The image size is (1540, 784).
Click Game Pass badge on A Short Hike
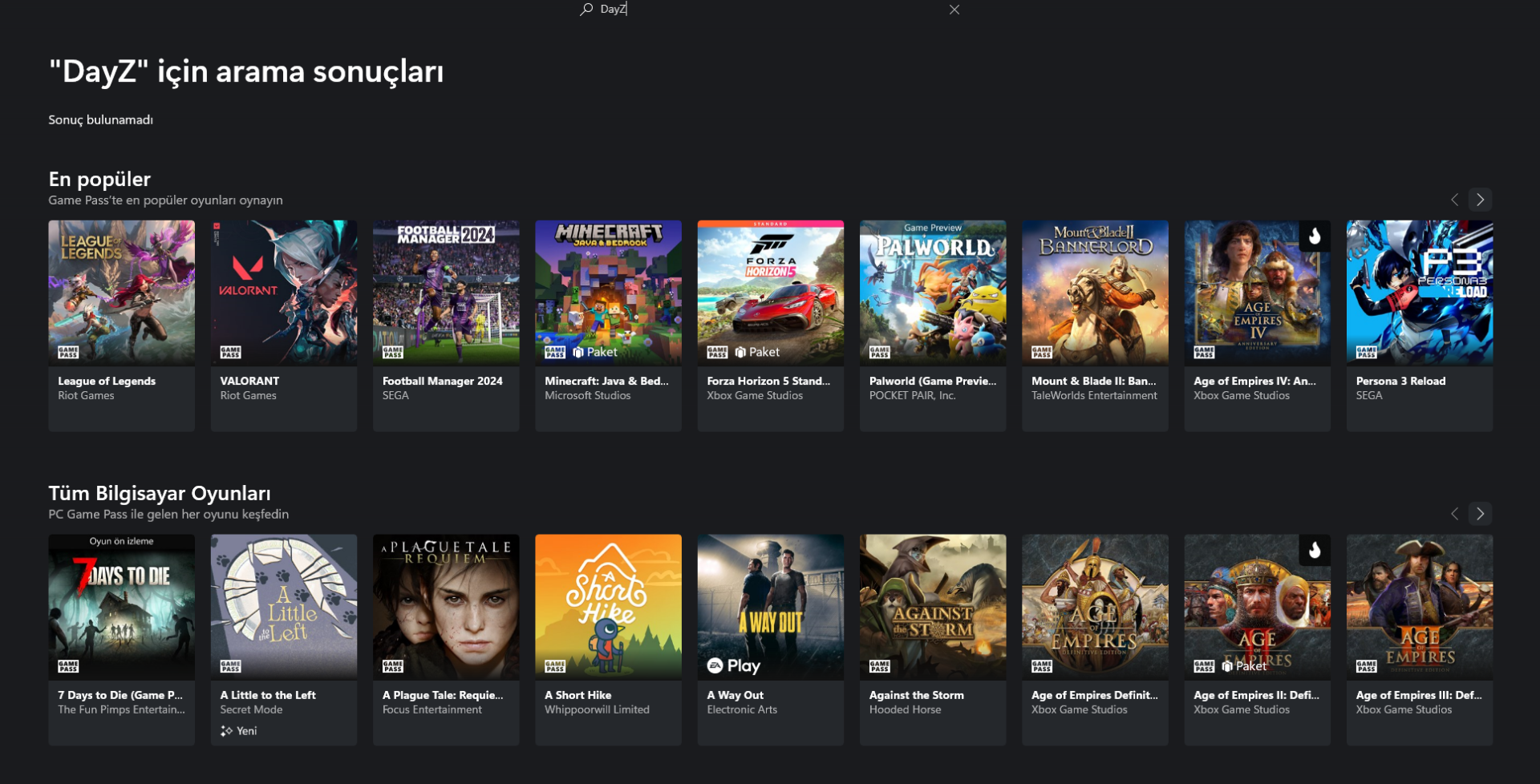(555, 666)
